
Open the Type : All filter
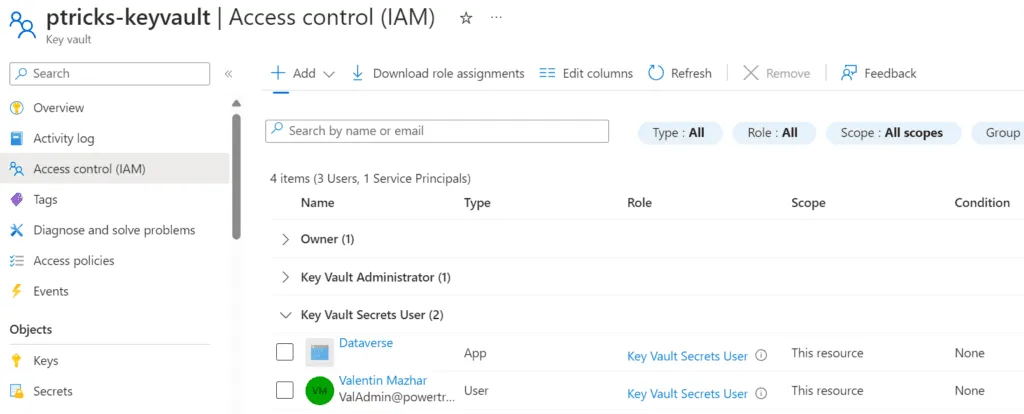point(680,133)
